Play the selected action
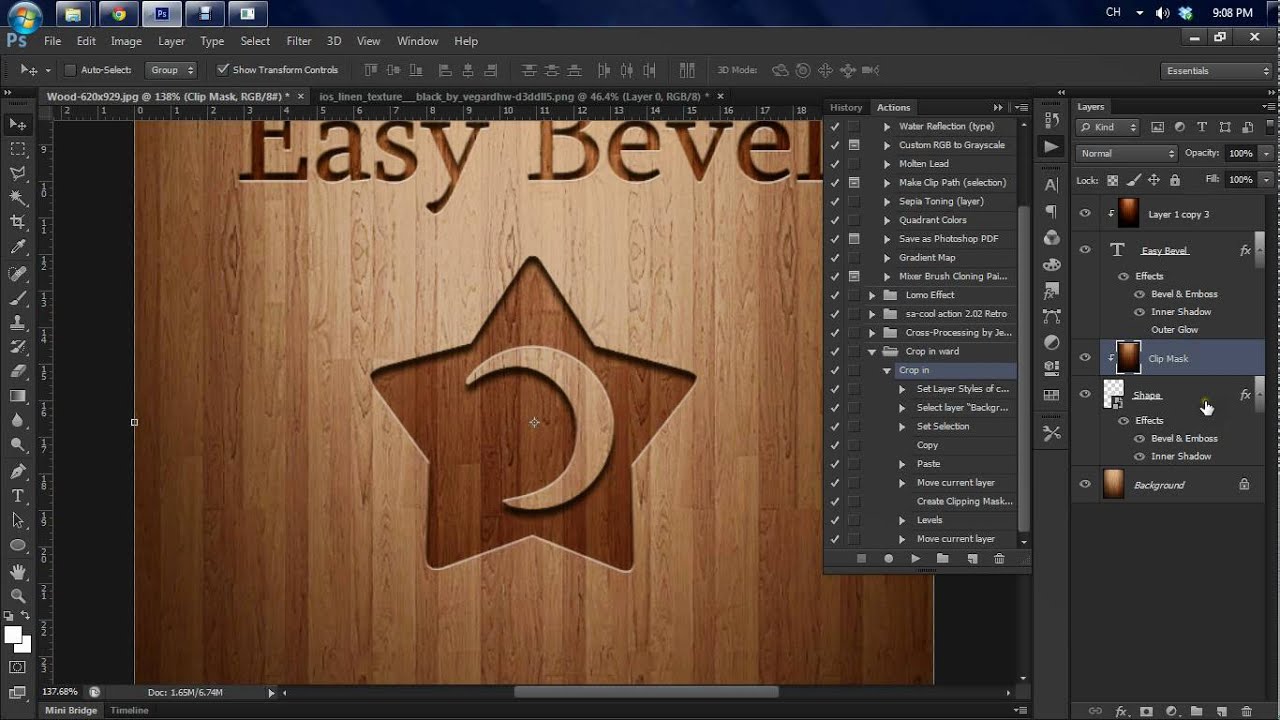The width and height of the screenshot is (1280, 720). [x=915, y=559]
